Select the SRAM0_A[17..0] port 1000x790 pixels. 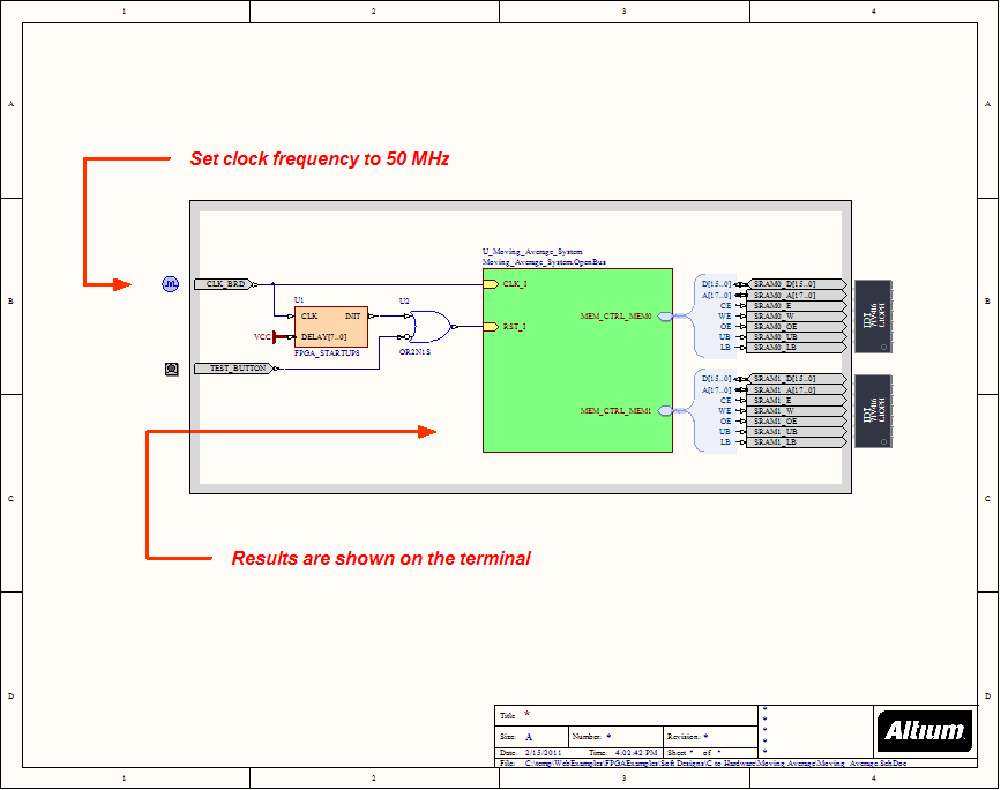[797, 295]
